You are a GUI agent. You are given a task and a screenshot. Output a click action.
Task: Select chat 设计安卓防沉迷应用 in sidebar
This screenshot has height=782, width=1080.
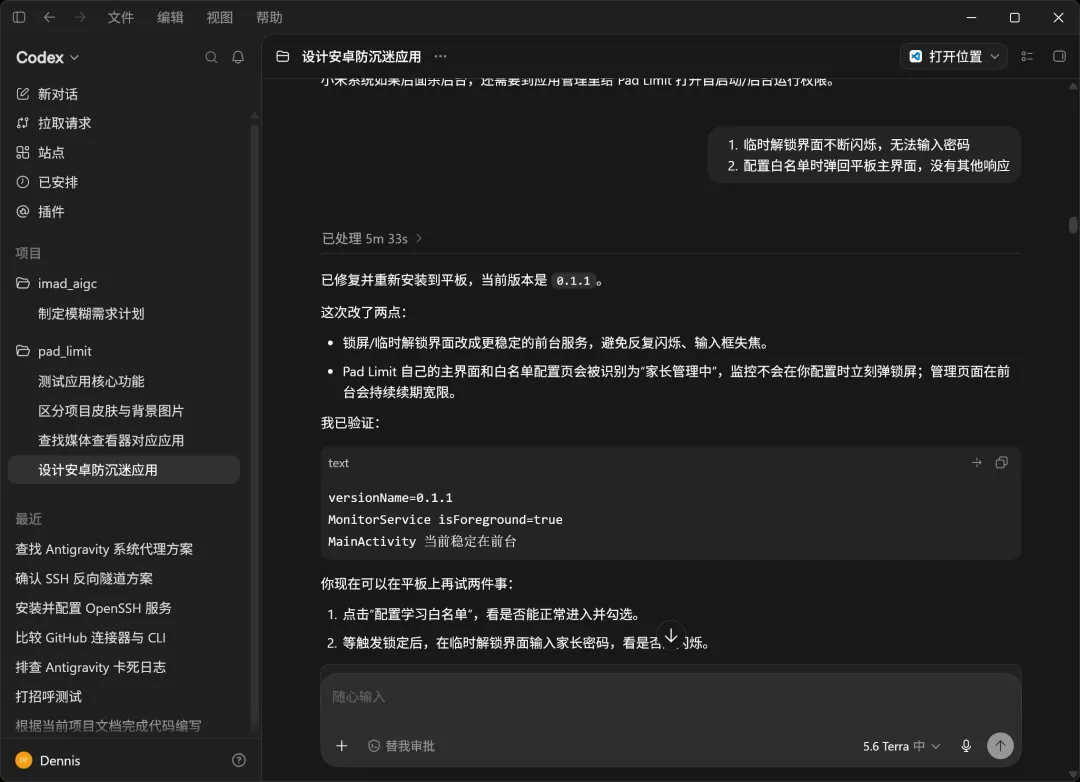pos(124,470)
